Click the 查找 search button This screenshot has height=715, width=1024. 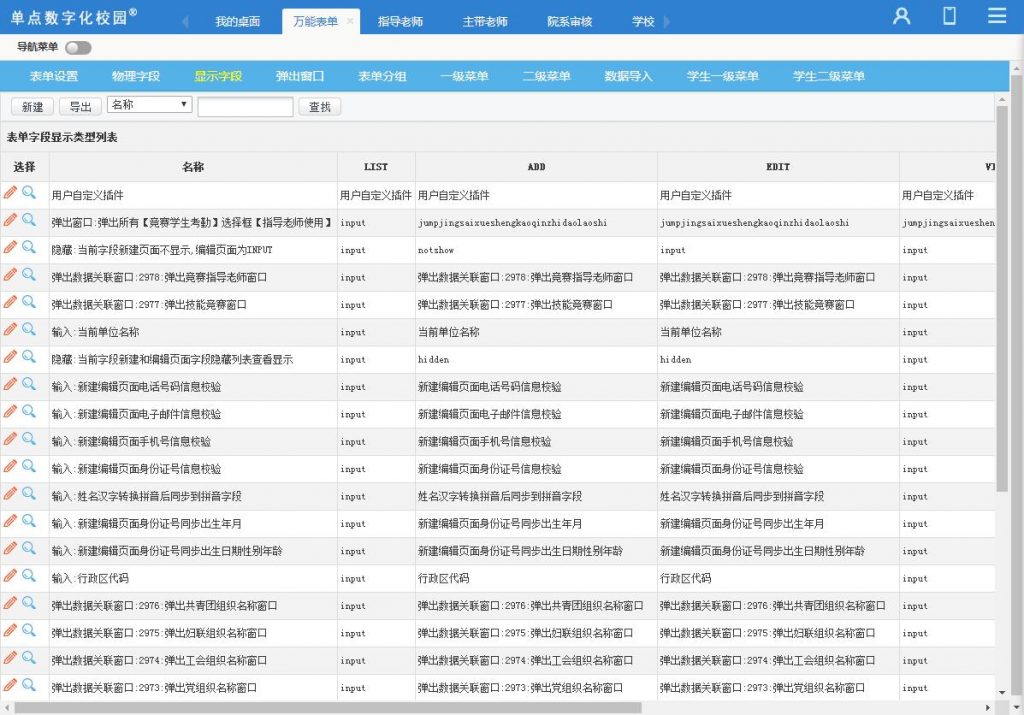coord(320,106)
